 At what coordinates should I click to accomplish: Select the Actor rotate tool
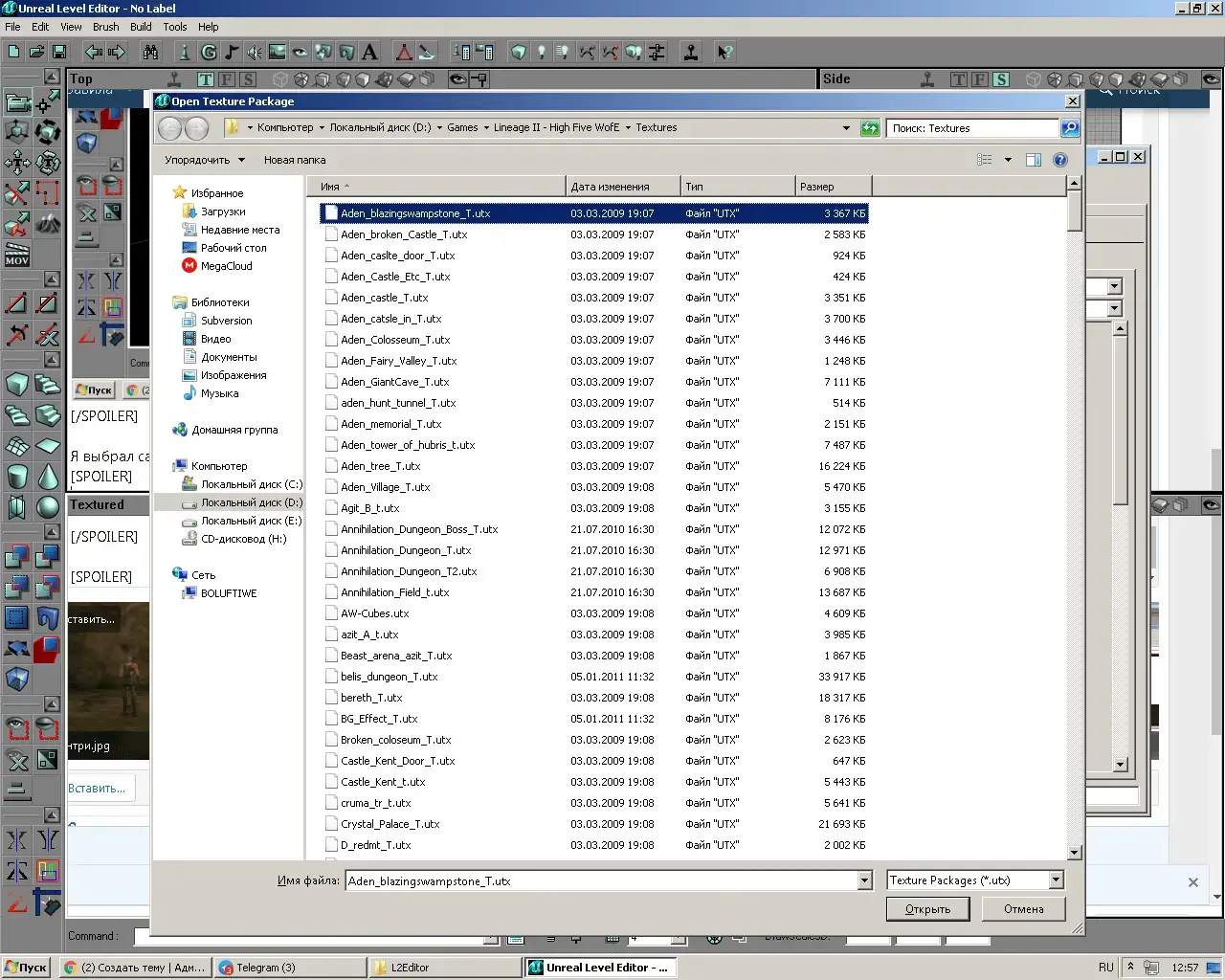point(48,133)
